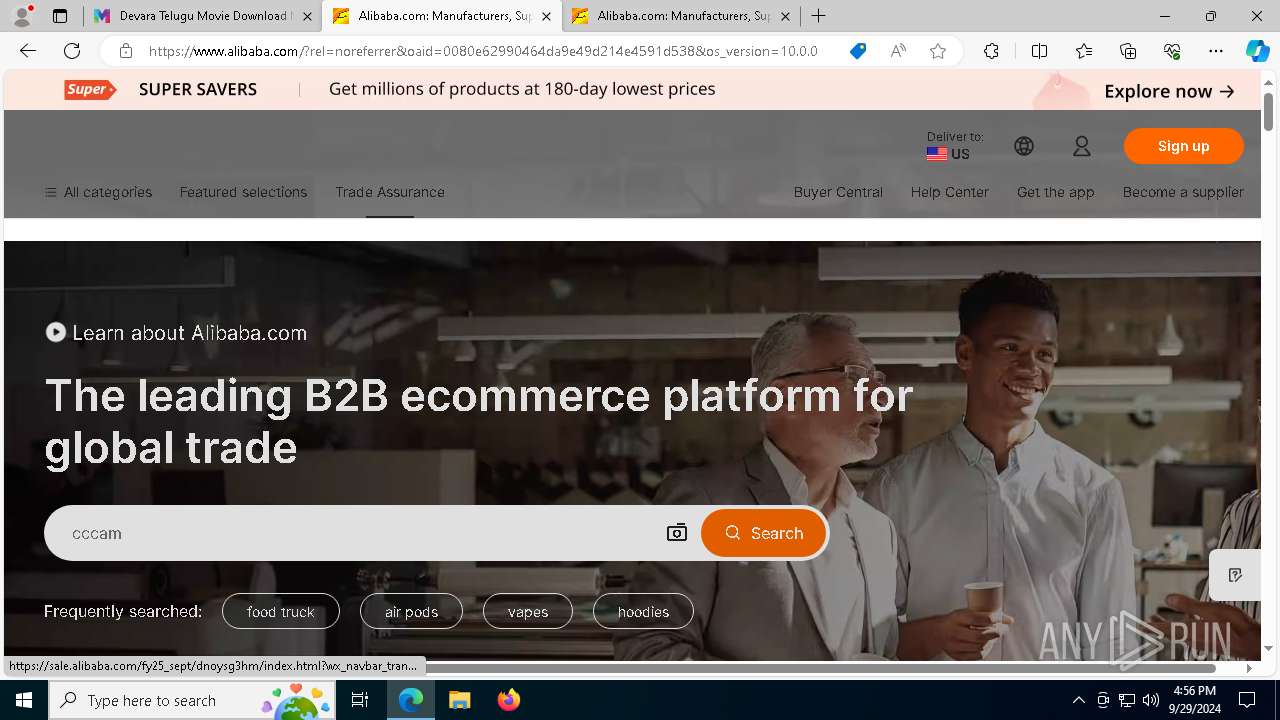Refresh the page with reload icon

tap(72, 51)
